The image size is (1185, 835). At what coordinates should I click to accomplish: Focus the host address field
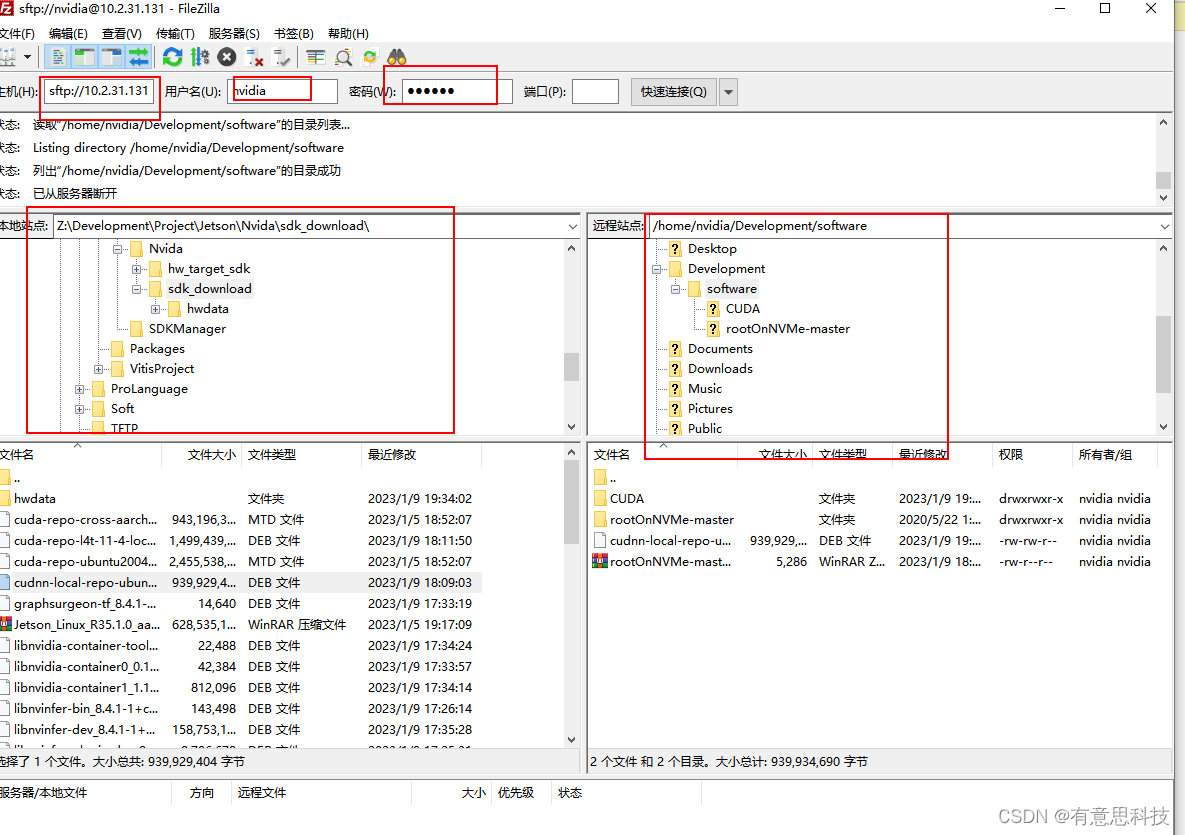pos(99,91)
